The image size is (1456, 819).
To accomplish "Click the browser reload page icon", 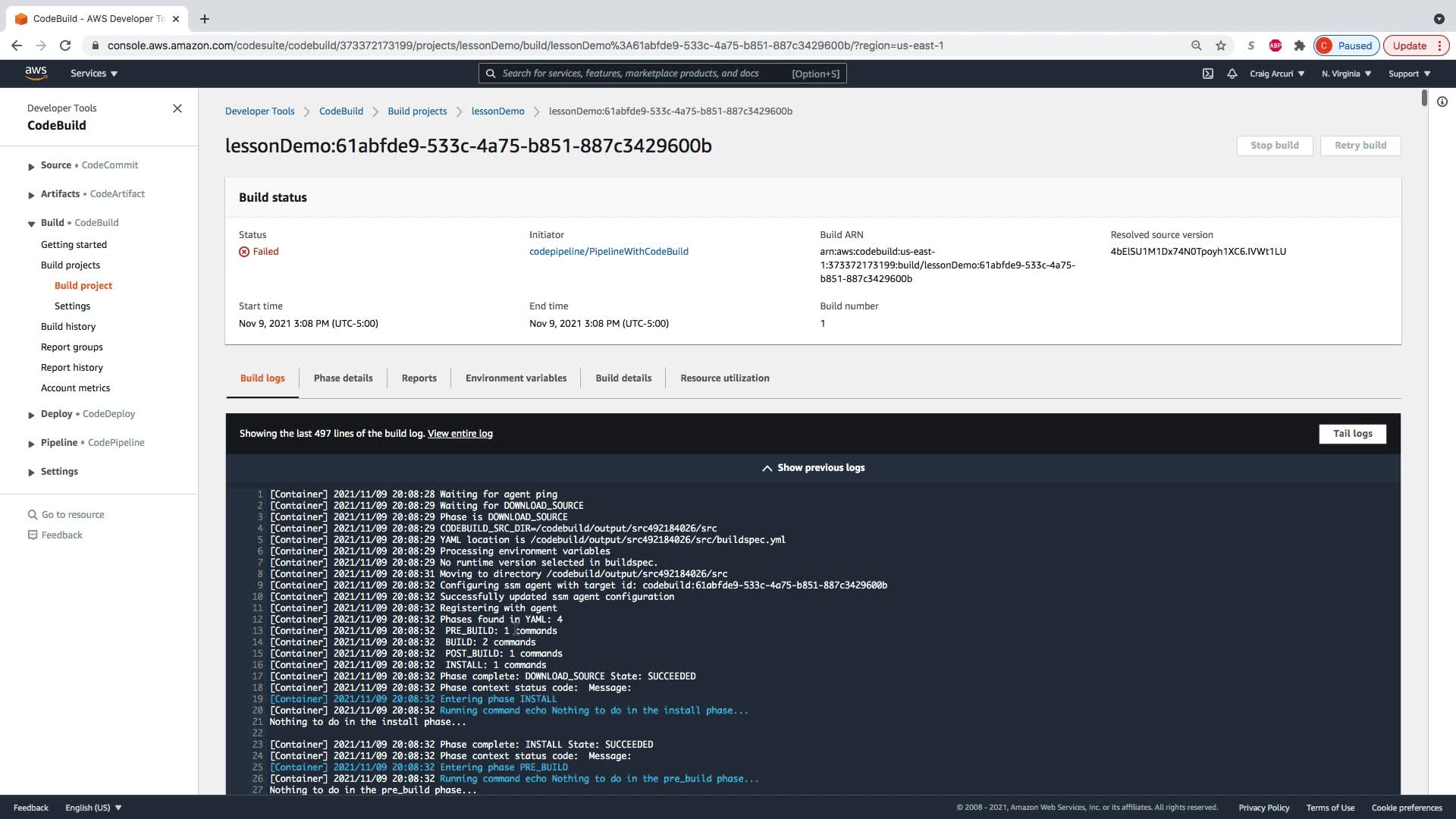I will (65, 45).
